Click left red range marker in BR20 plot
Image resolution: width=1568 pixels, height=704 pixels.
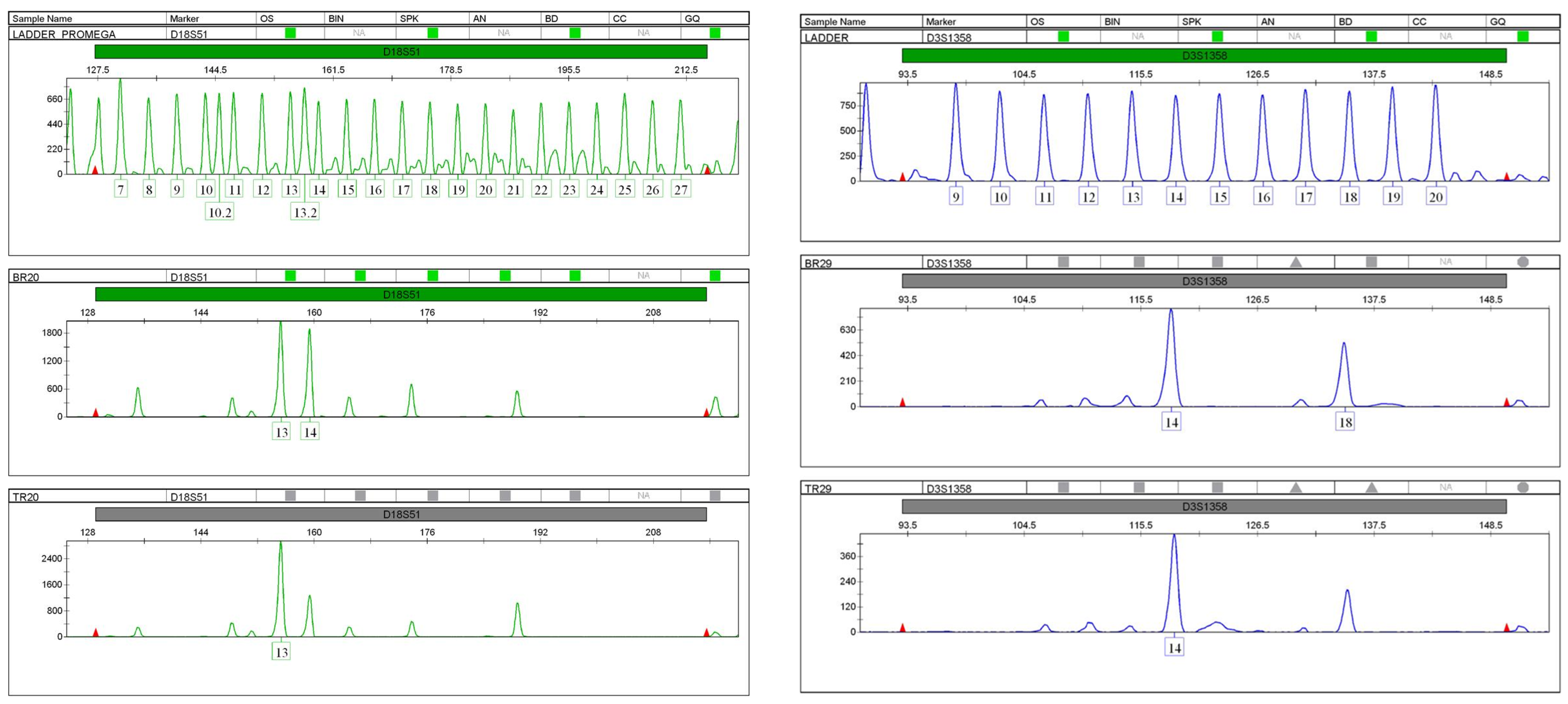96,412
